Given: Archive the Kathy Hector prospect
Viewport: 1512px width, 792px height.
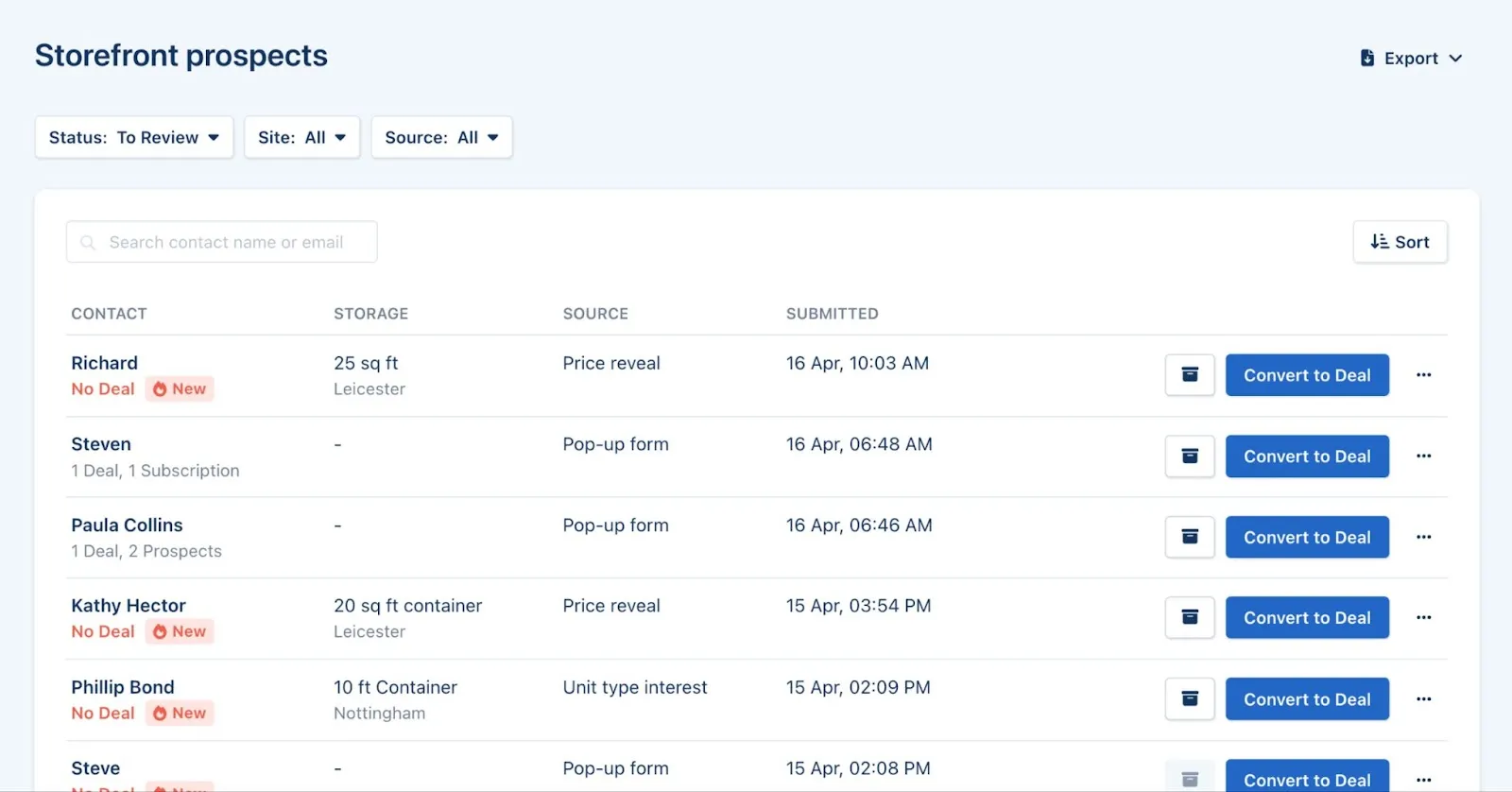Looking at the screenshot, I should click(x=1190, y=618).
